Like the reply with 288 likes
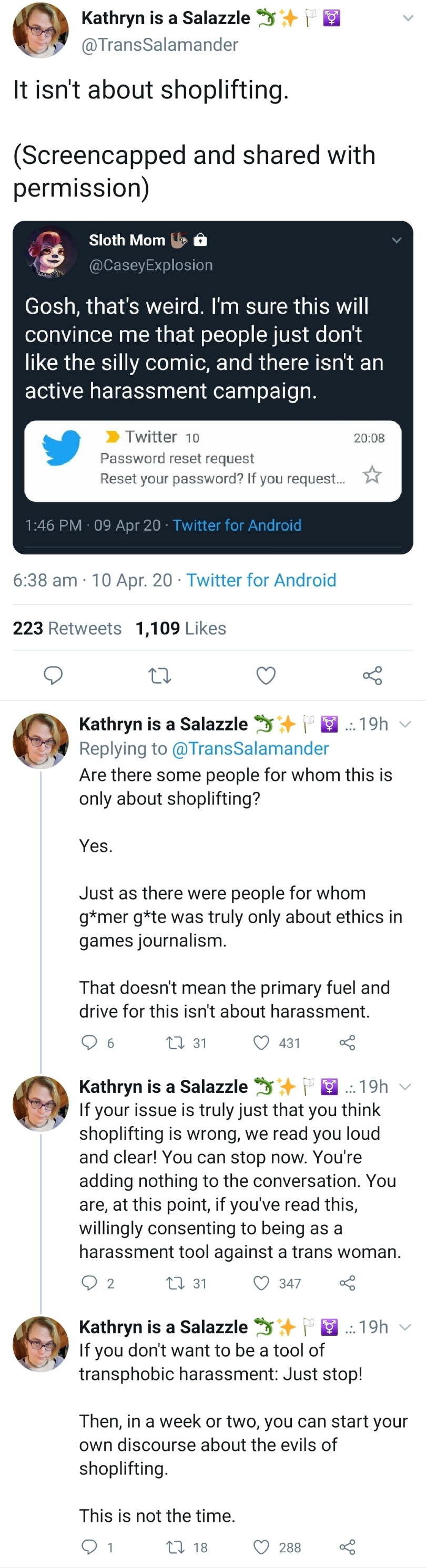The width and height of the screenshot is (426, 1568). pyautogui.click(x=261, y=1546)
